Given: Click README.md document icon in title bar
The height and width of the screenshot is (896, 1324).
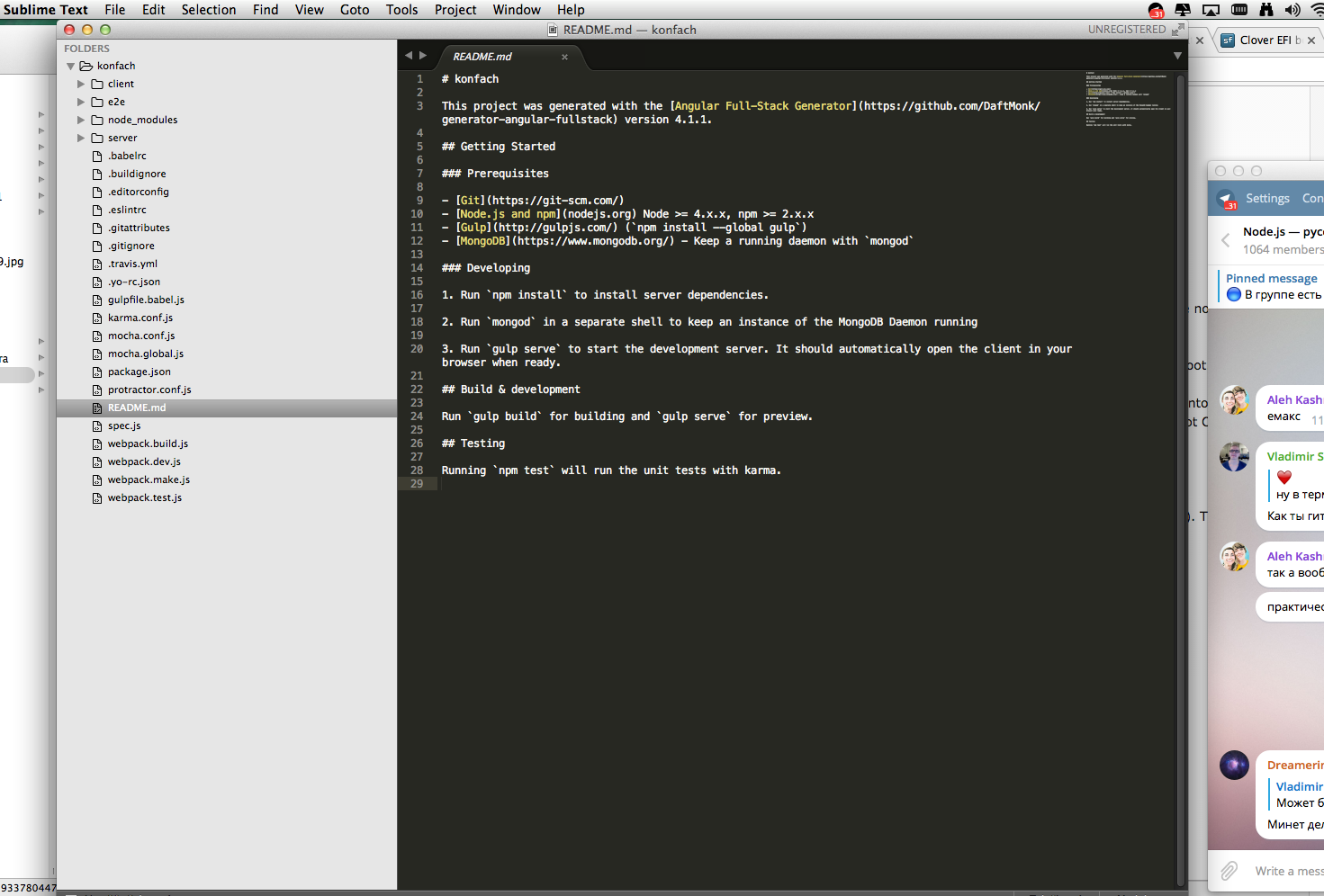Looking at the screenshot, I should [x=554, y=30].
